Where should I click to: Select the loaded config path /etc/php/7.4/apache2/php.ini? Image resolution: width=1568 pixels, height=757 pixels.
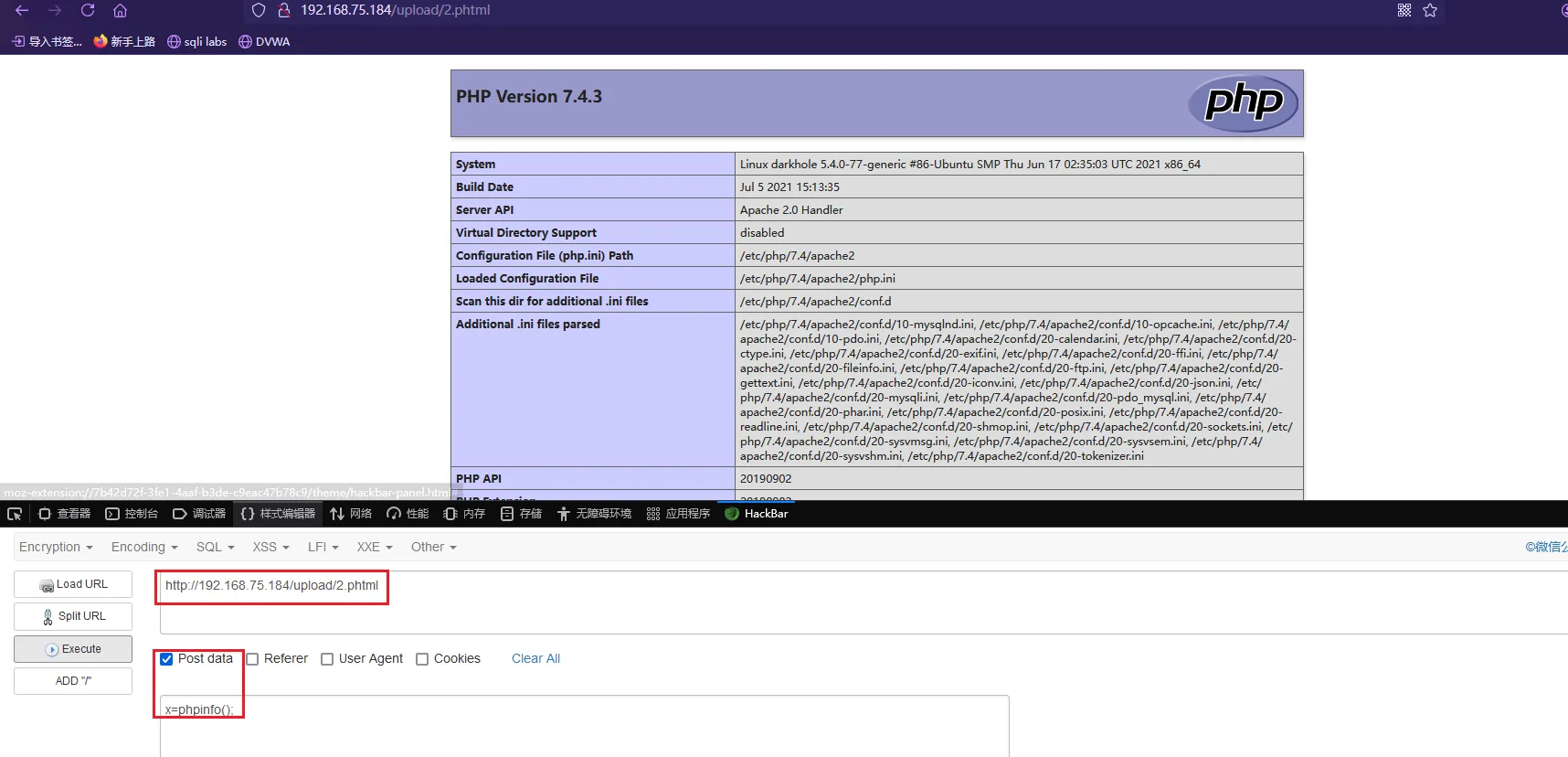[x=817, y=279]
